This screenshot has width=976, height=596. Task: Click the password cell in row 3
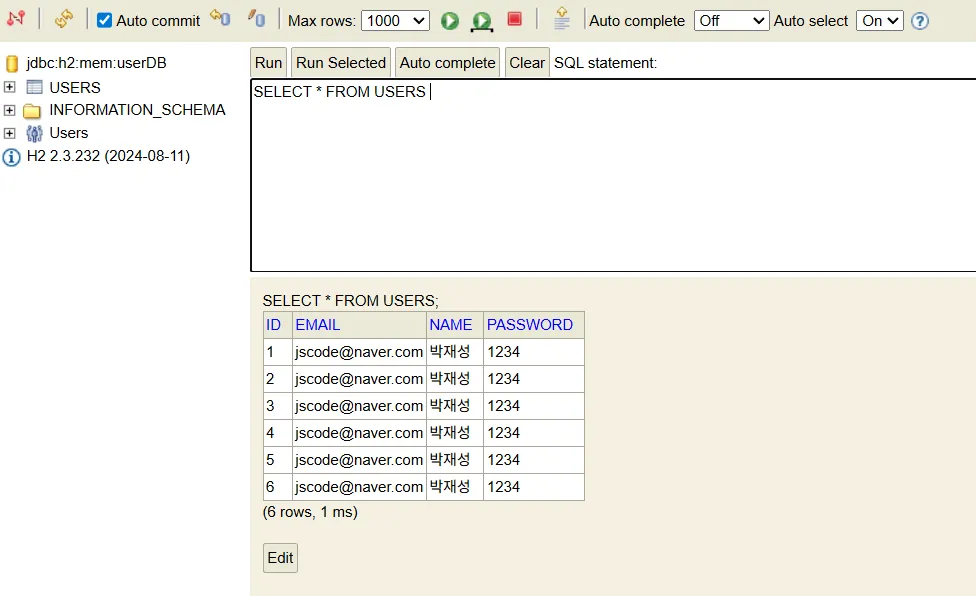[533, 406]
